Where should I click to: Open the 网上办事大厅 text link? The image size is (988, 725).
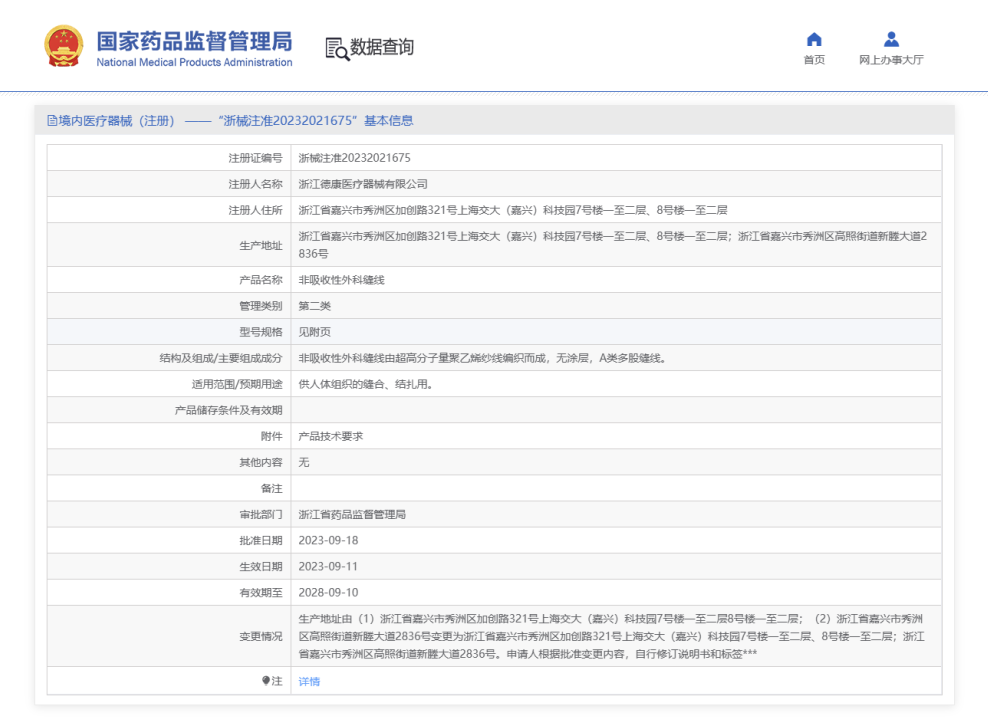click(x=891, y=60)
